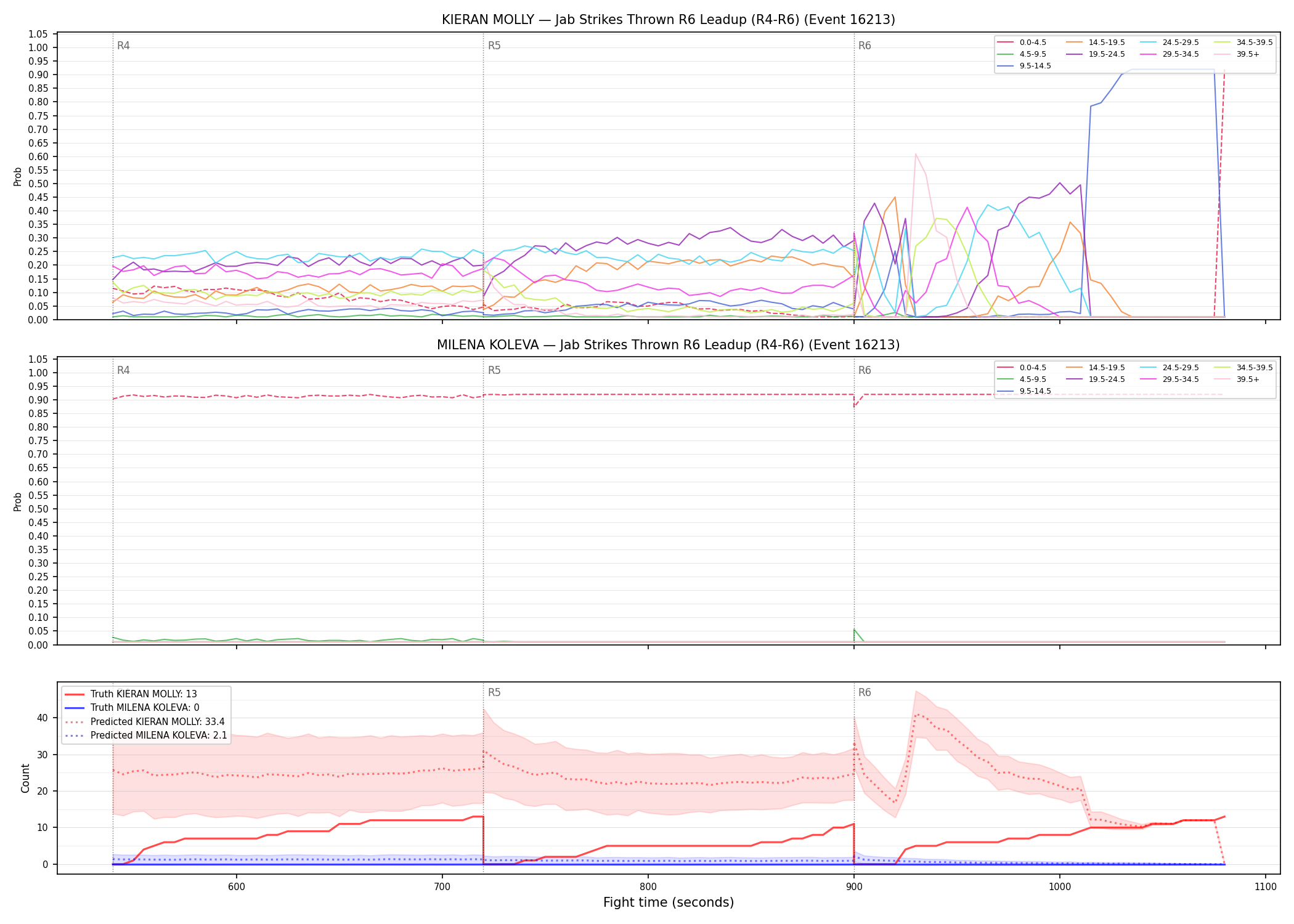Image resolution: width=1294 pixels, height=924 pixels.
Task: Click the R6 round marker in MILENA KOLEVA chart
Action: [x=865, y=370]
